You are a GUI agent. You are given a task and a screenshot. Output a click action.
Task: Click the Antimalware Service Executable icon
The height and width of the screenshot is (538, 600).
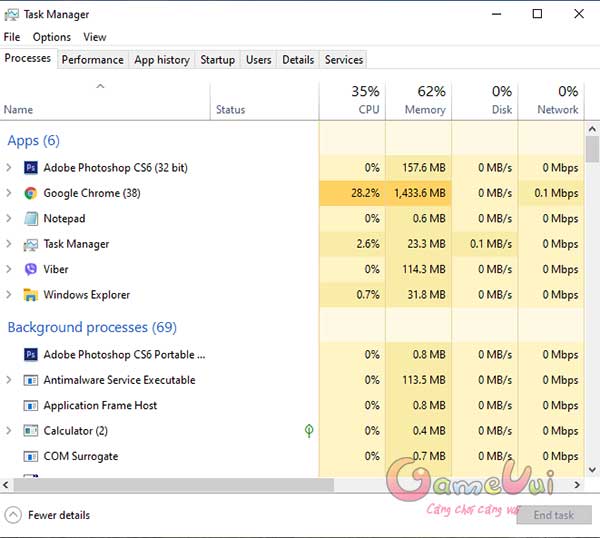[x=31, y=380]
